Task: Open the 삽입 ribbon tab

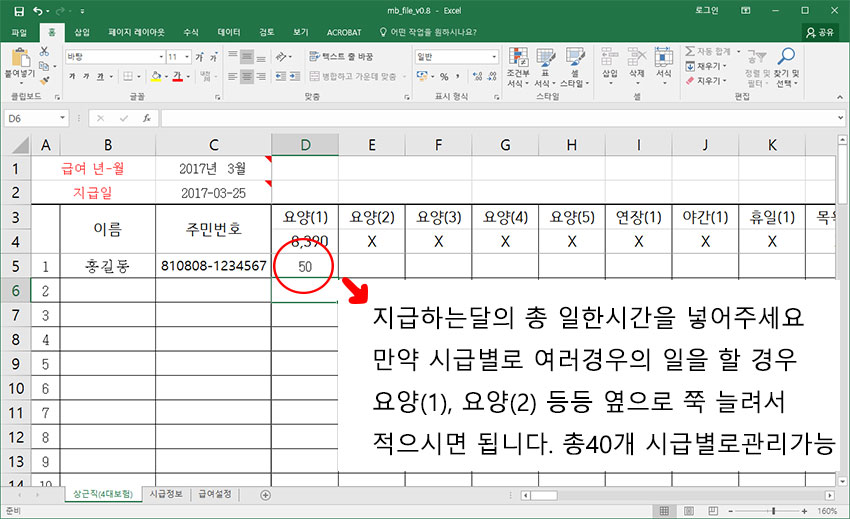Action: click(82, 32)
